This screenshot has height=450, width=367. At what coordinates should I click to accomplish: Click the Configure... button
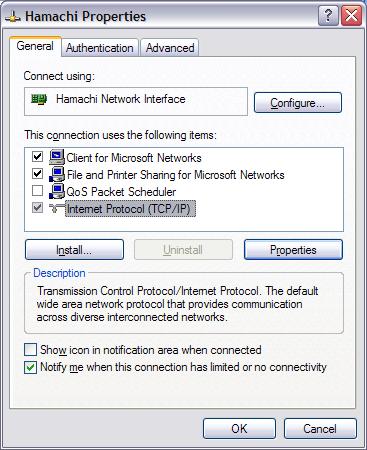tap(298, 103)
